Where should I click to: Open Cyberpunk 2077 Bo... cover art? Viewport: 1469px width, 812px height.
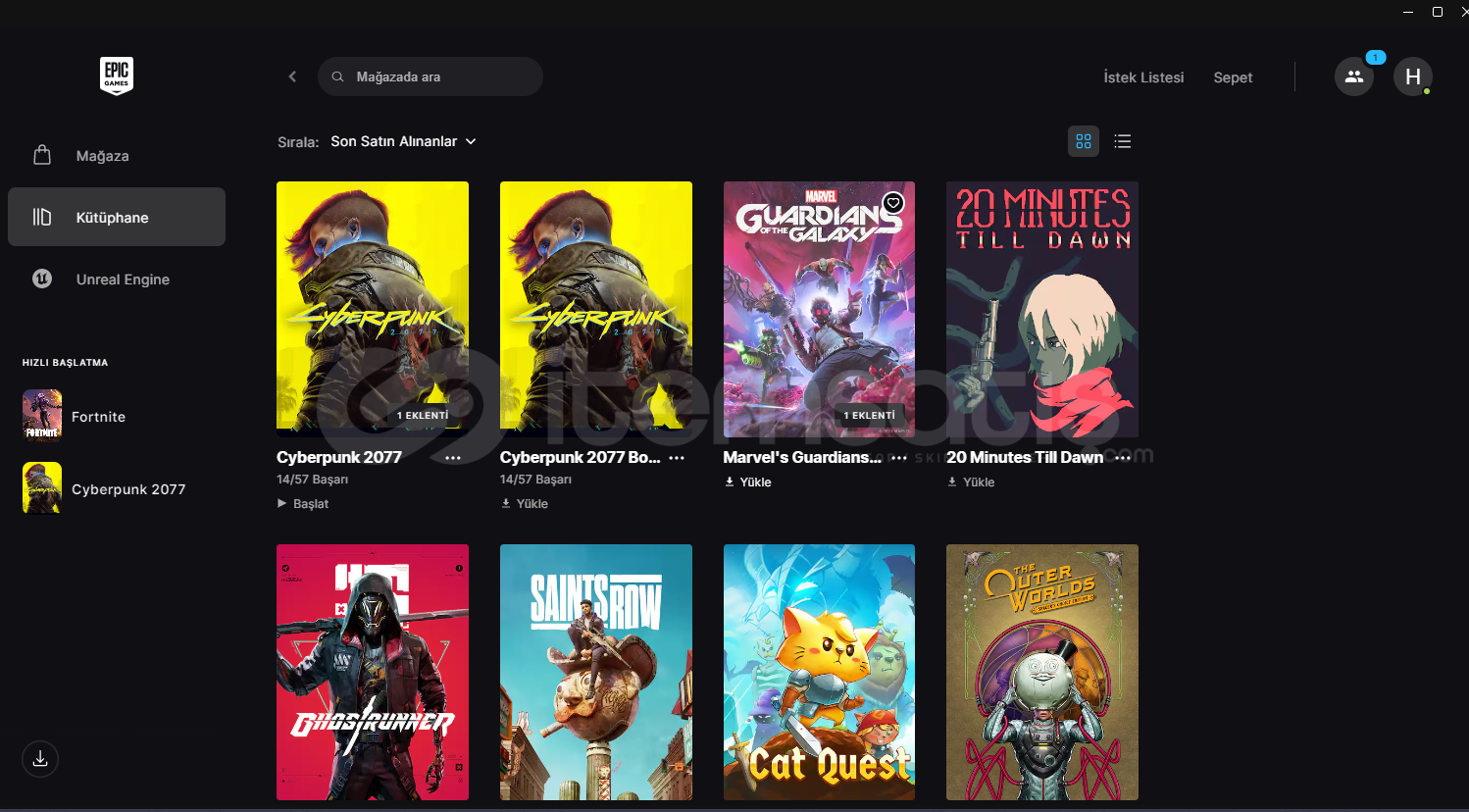coord(596,309)
